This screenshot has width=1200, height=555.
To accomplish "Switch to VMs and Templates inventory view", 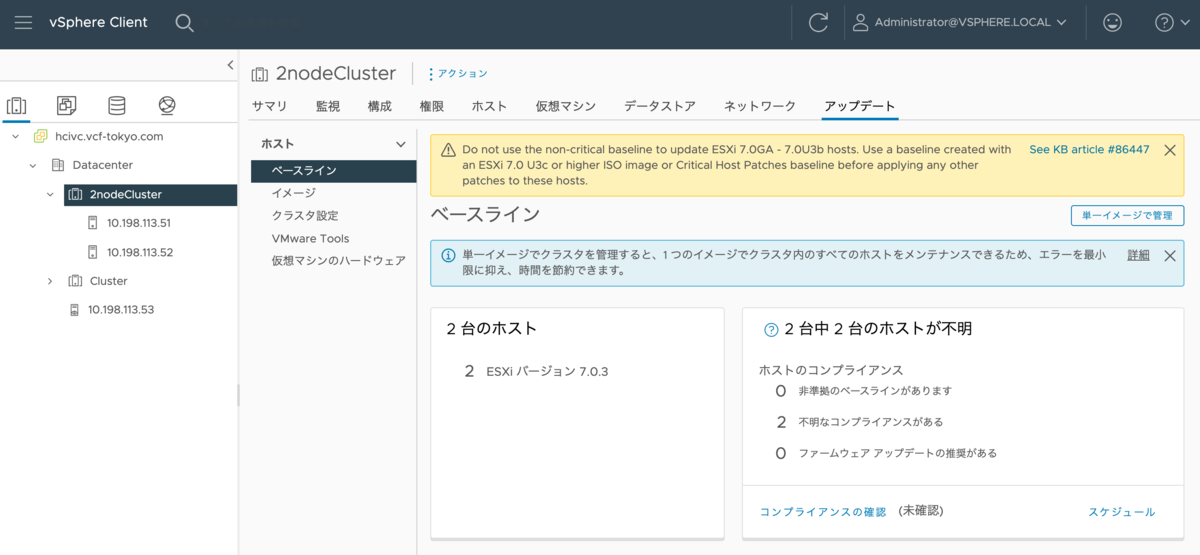I will click(67, 105).
